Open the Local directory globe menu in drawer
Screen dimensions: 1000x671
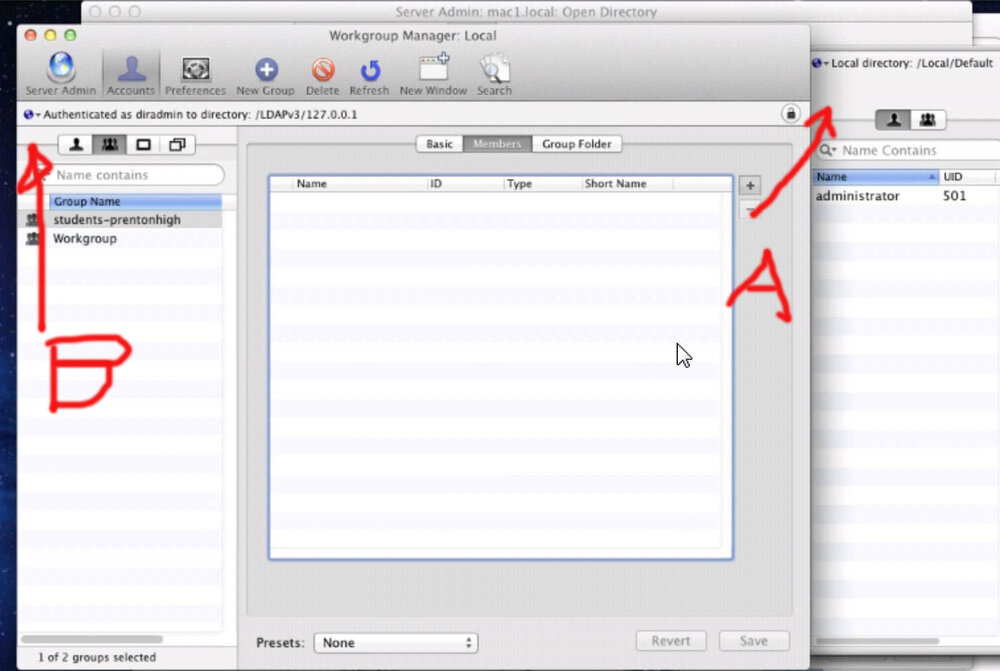pyautogui.click(x=820, y=63)
